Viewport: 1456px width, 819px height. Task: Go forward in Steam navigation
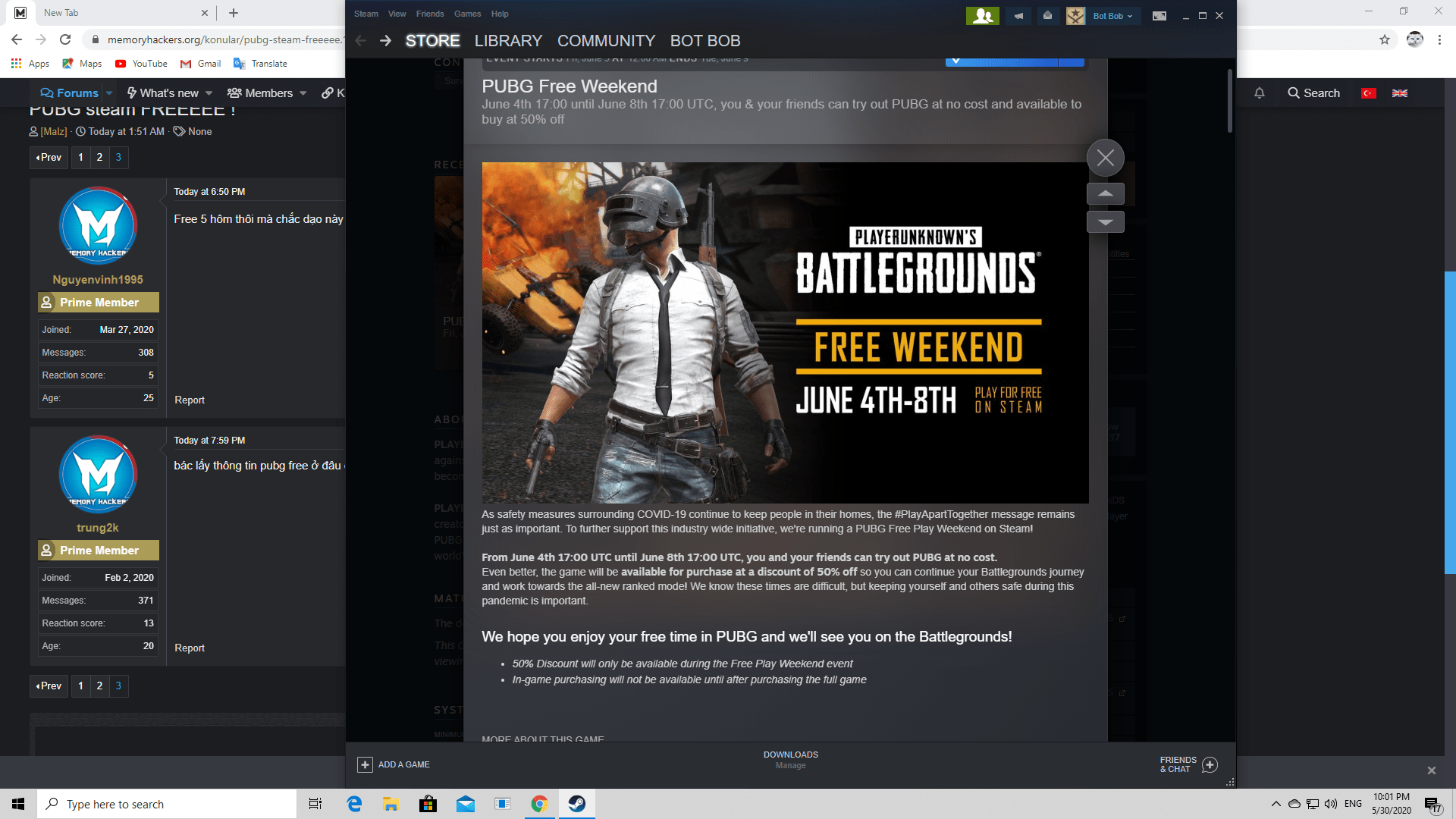385,41
